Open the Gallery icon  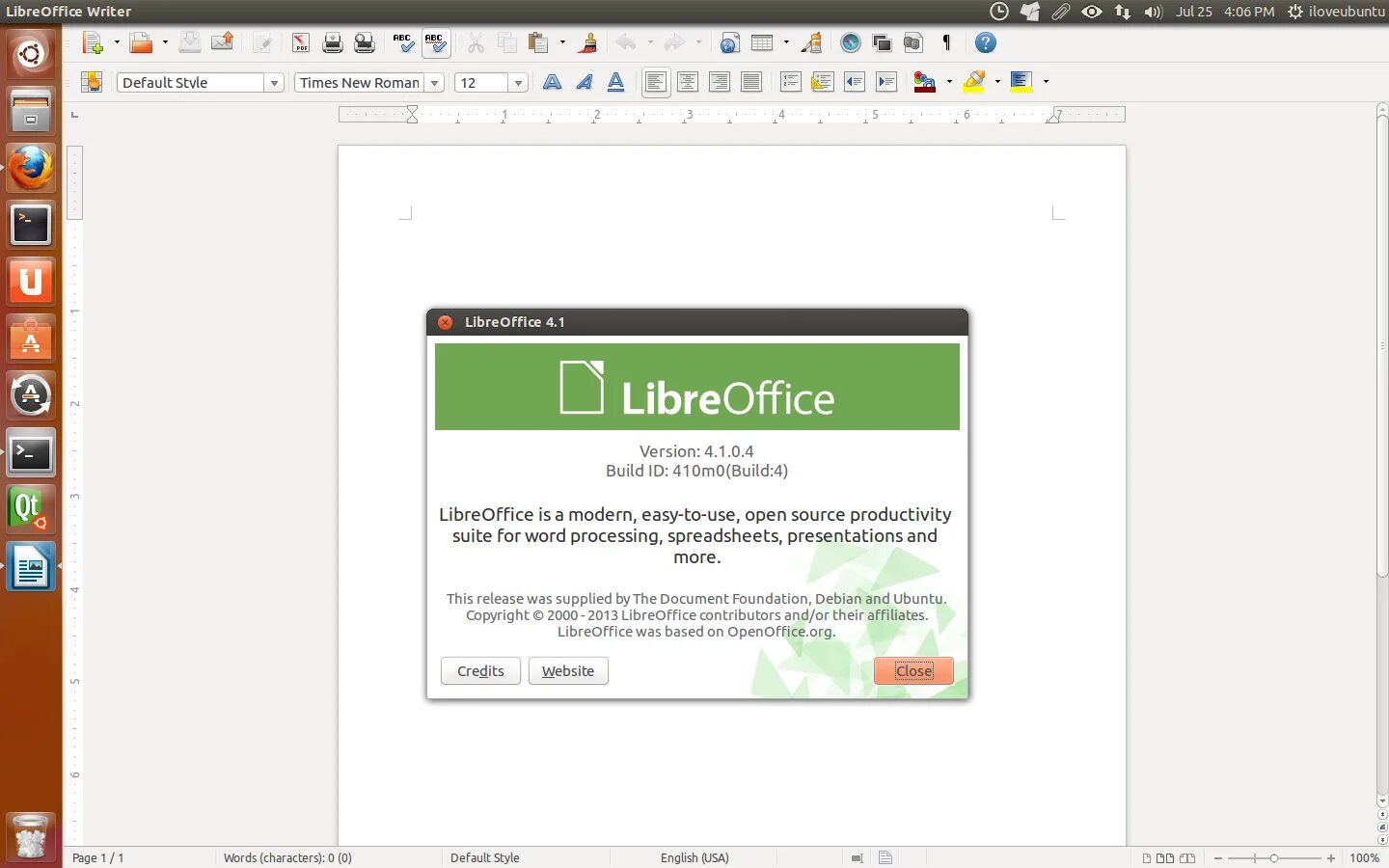pyautogui.click(x=882, y=42)
